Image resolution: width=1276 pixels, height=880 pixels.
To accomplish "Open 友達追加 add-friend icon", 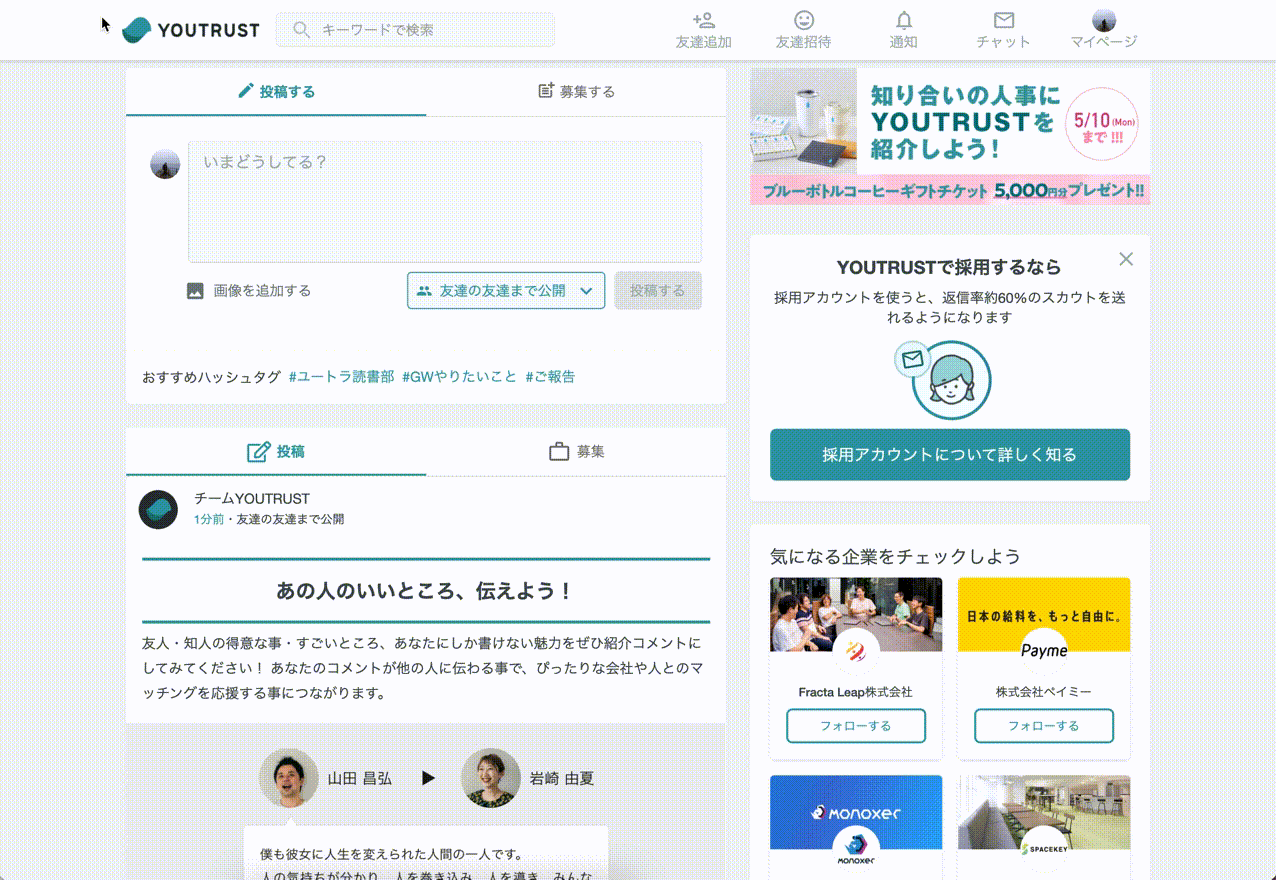I will pos(703,20).
